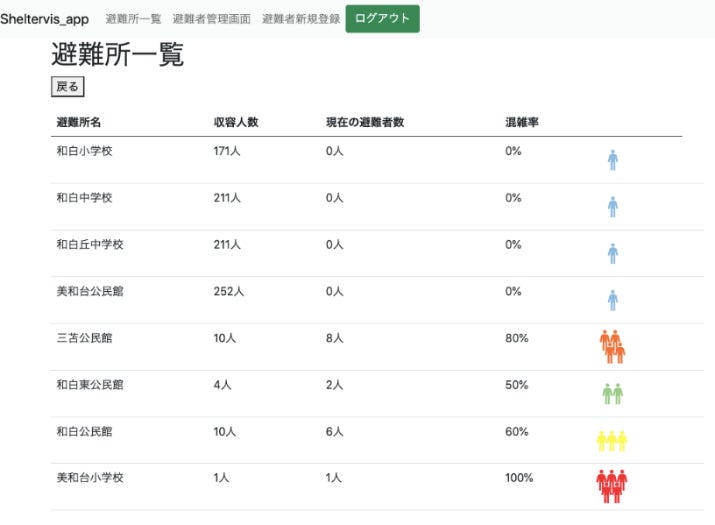Click the 混雑率 column header
Viewport: 715px width, 525px height.
522,122
